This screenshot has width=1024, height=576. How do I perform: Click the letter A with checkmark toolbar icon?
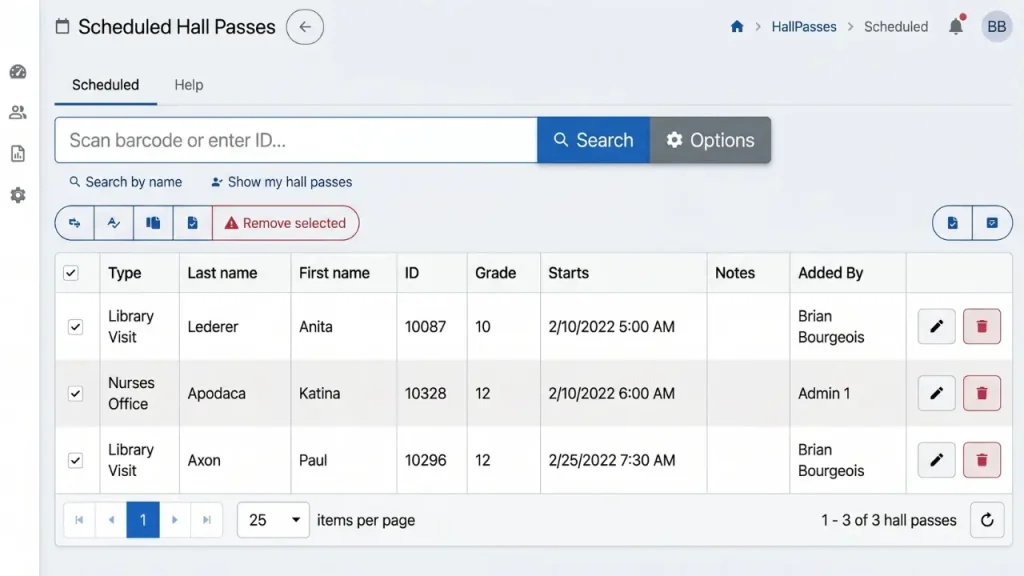pyautogui.click(x=114, y=223)
